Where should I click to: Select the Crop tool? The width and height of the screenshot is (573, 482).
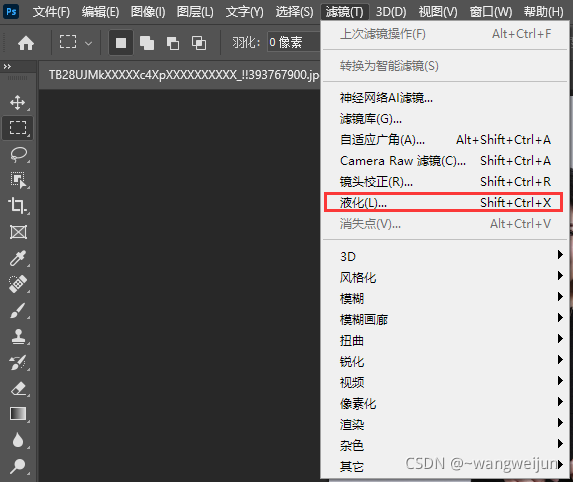18,206
